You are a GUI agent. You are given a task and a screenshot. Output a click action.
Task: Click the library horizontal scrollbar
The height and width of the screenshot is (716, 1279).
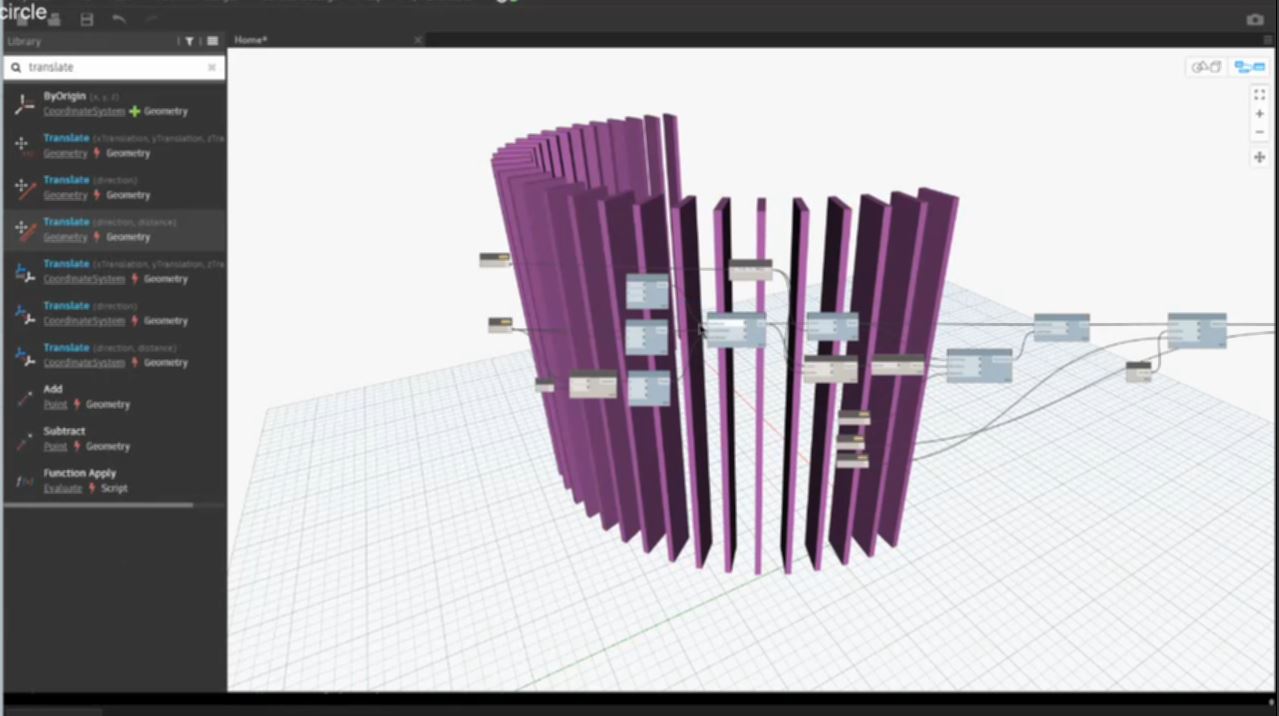[x=98, y=505]
